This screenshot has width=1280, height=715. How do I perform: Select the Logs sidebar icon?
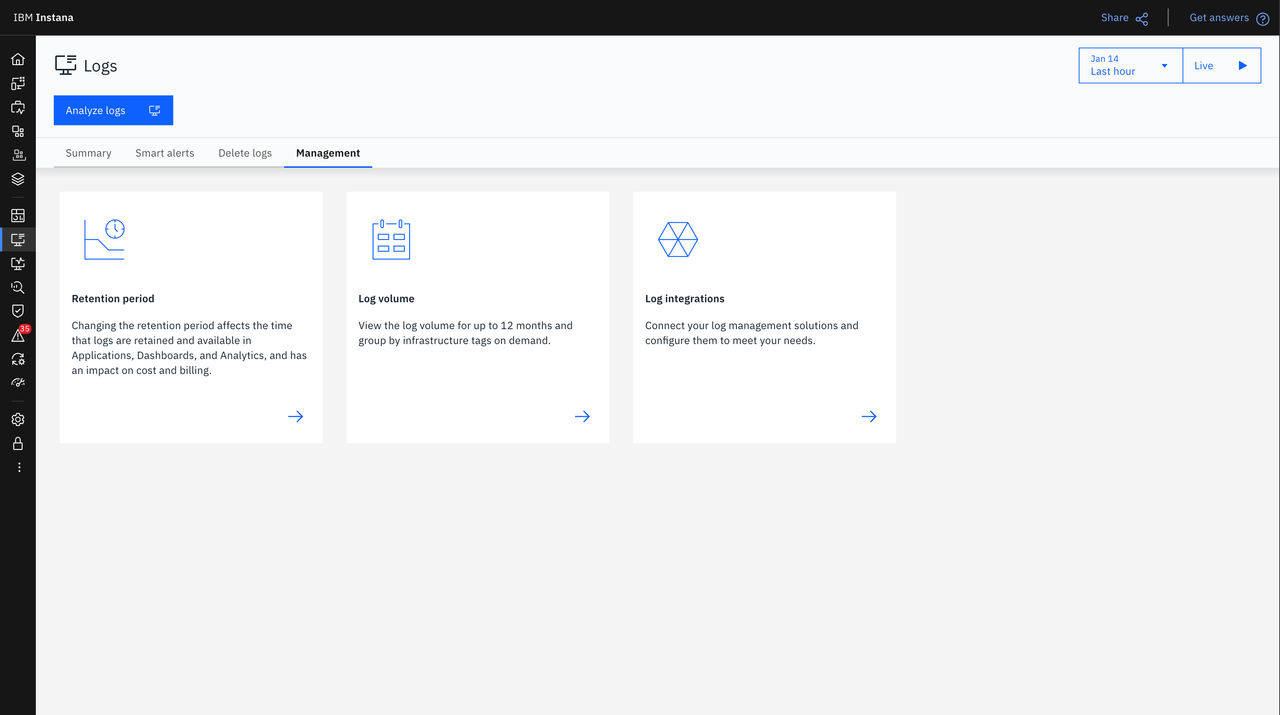[18, 239]
